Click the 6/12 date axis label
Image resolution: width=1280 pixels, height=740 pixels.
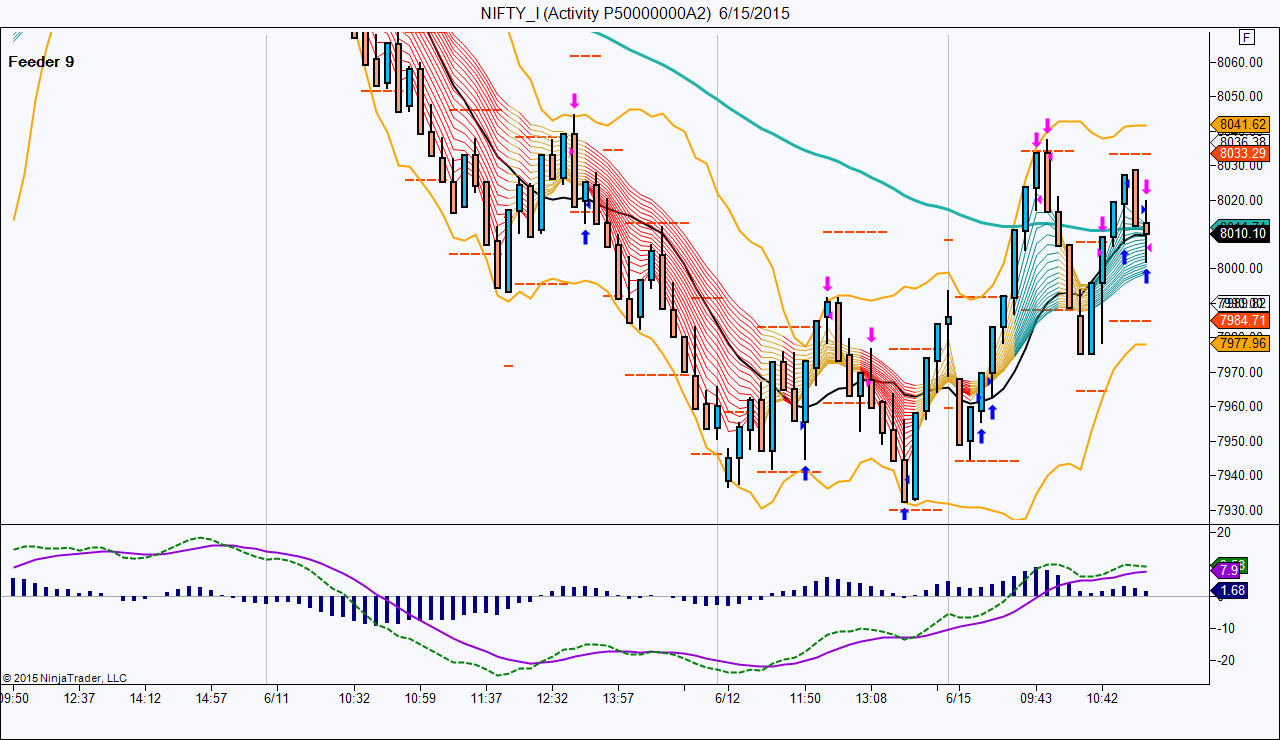coord(728,698)
